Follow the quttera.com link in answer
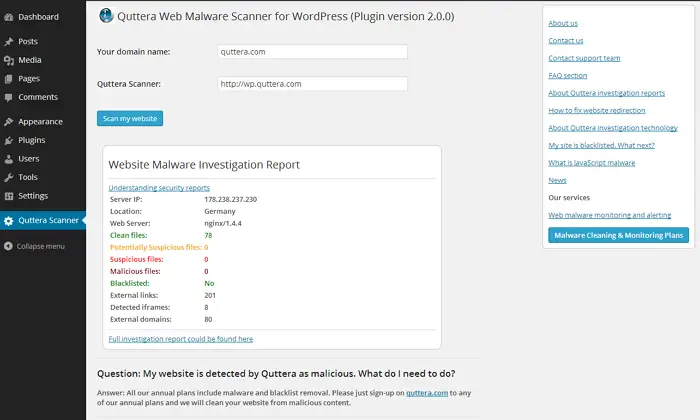This screenshot has width=700, height=420. coord(427,393)
